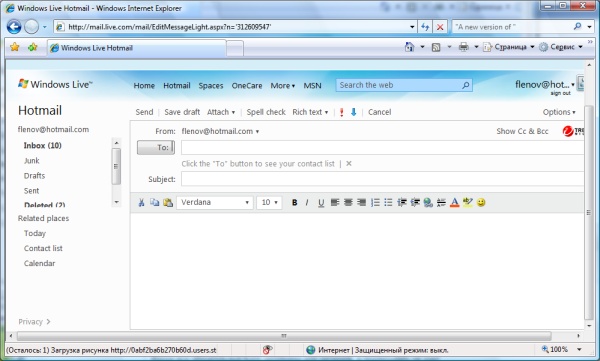Decrease indent of the text
This screenshot has height=361, width=600.
(x=402, y=202)
